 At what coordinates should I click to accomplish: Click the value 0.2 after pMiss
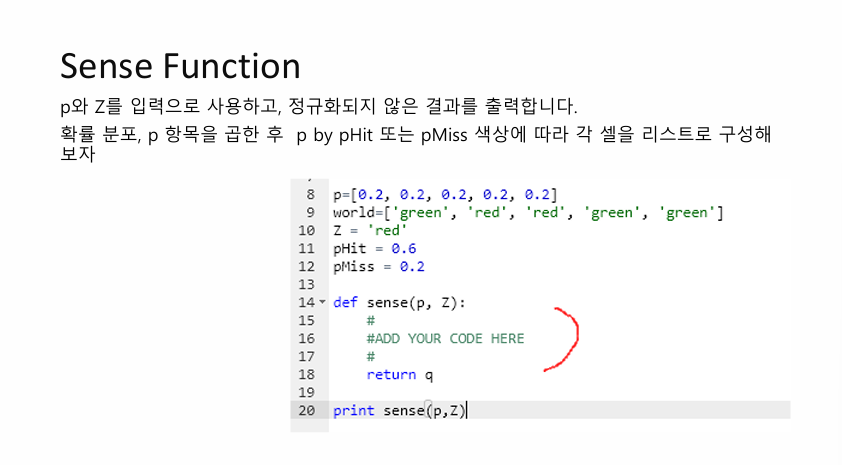coord(412,266)
